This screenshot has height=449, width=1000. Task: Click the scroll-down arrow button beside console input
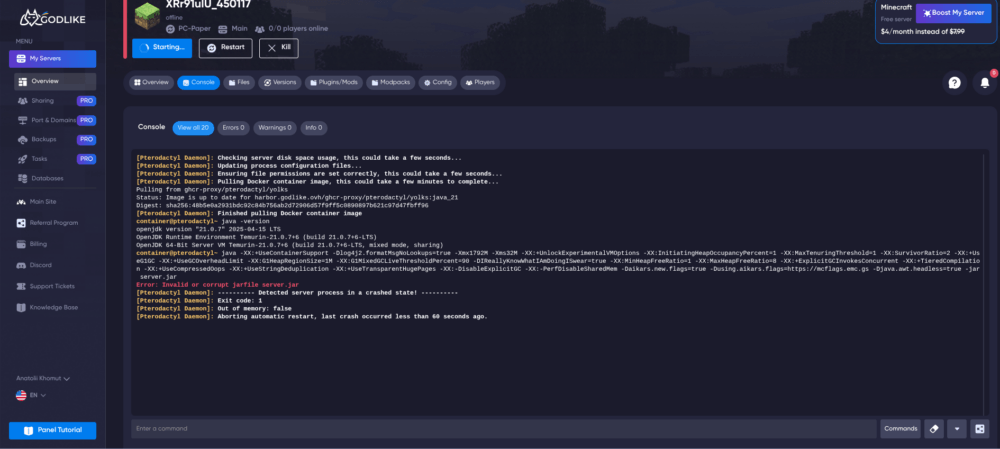[x=957, y=429]
